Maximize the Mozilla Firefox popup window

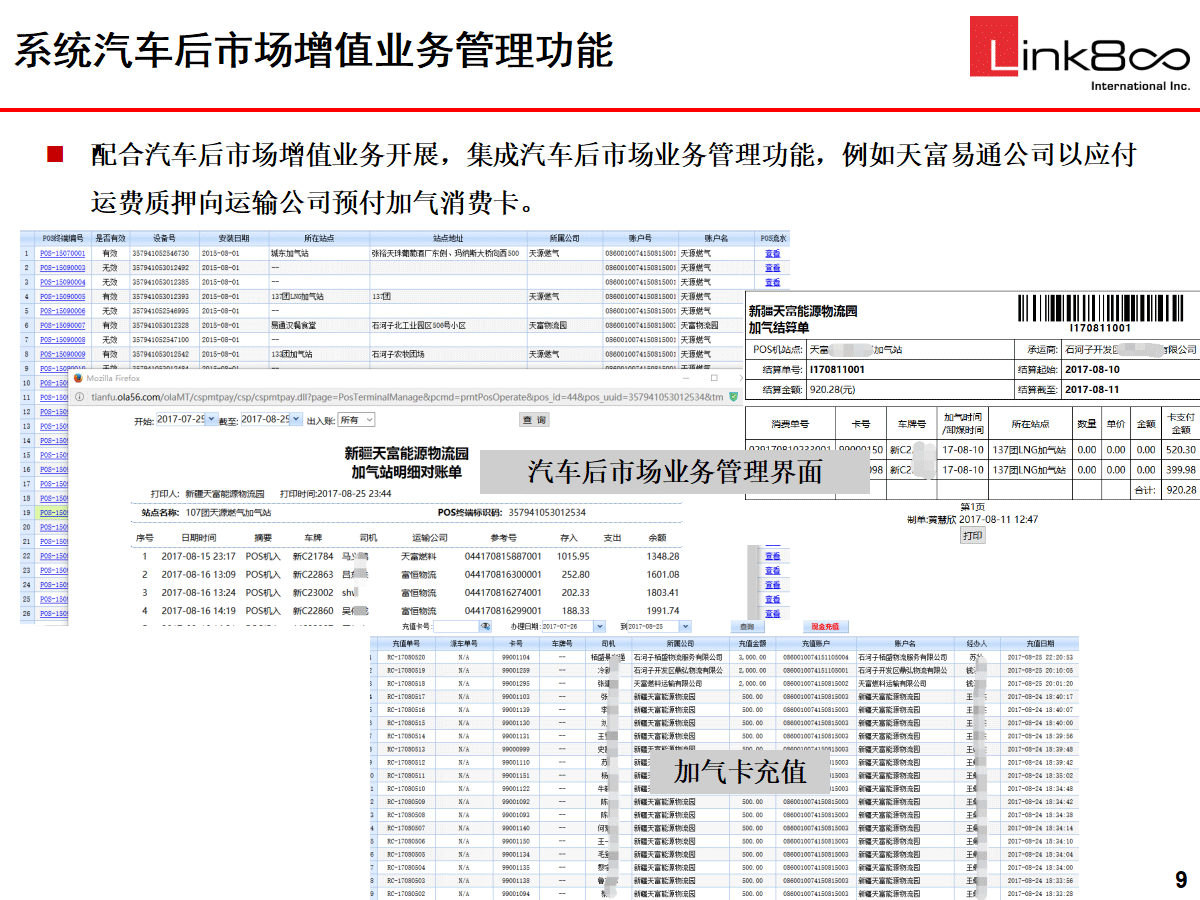click(714, 379)
